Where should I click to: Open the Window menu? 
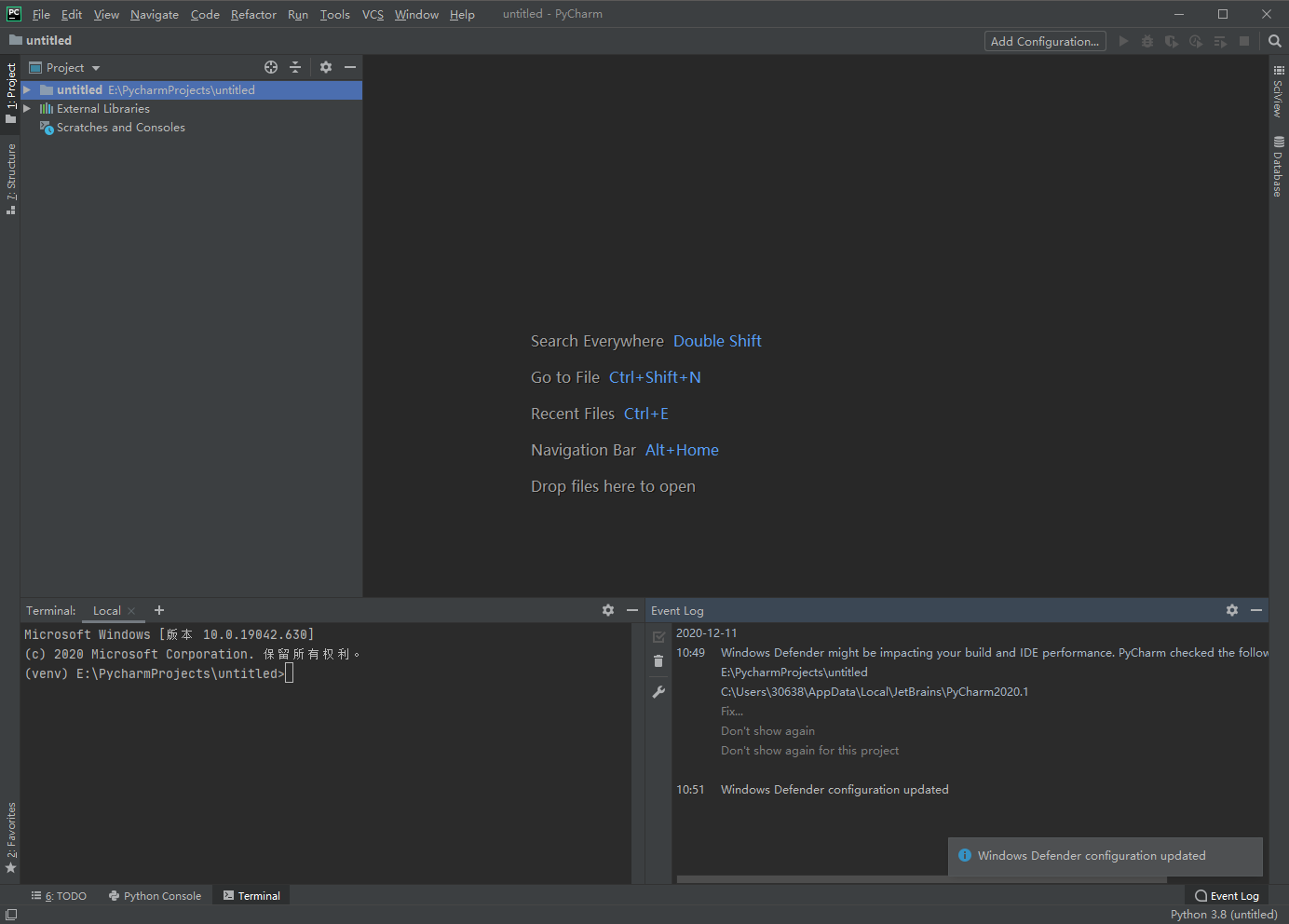pos(416,14)
